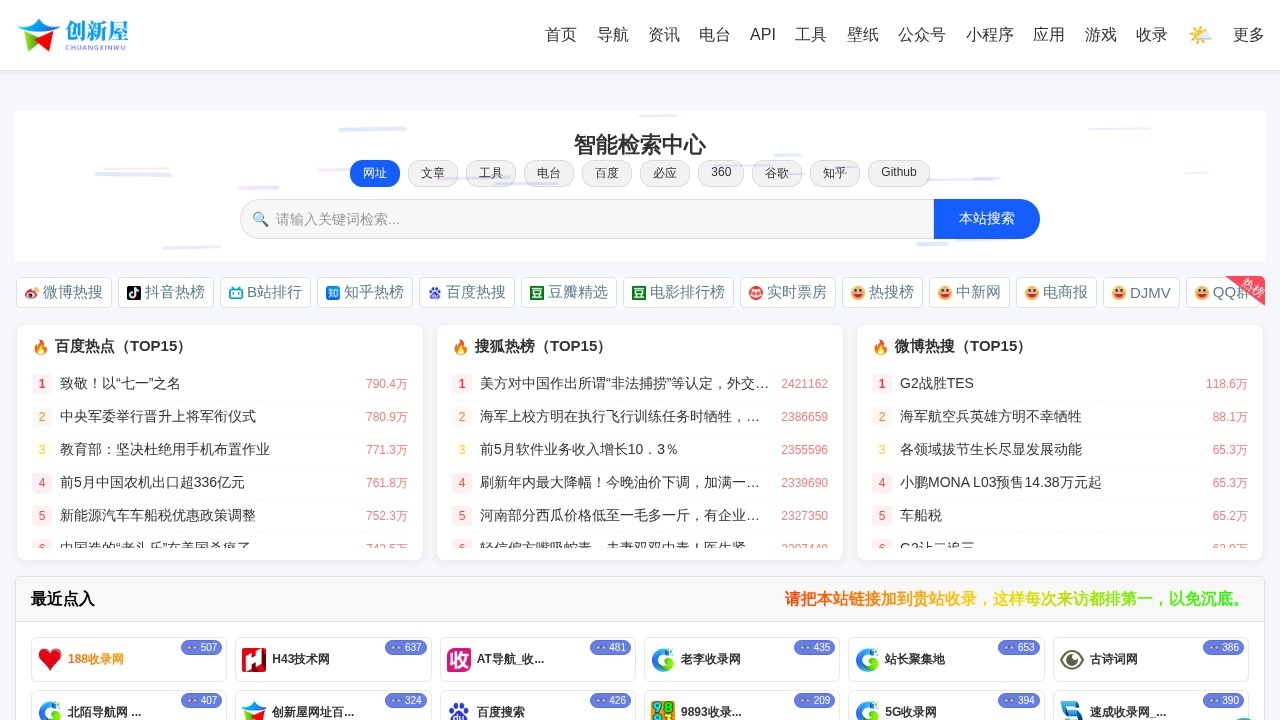Switch search engine to 百度
Screen dimensions: 1280x720
[x=607, y=173]
